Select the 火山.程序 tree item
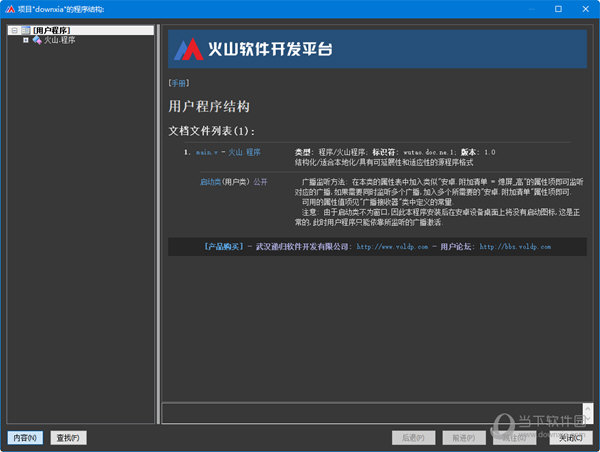 [x=60, y=40]
